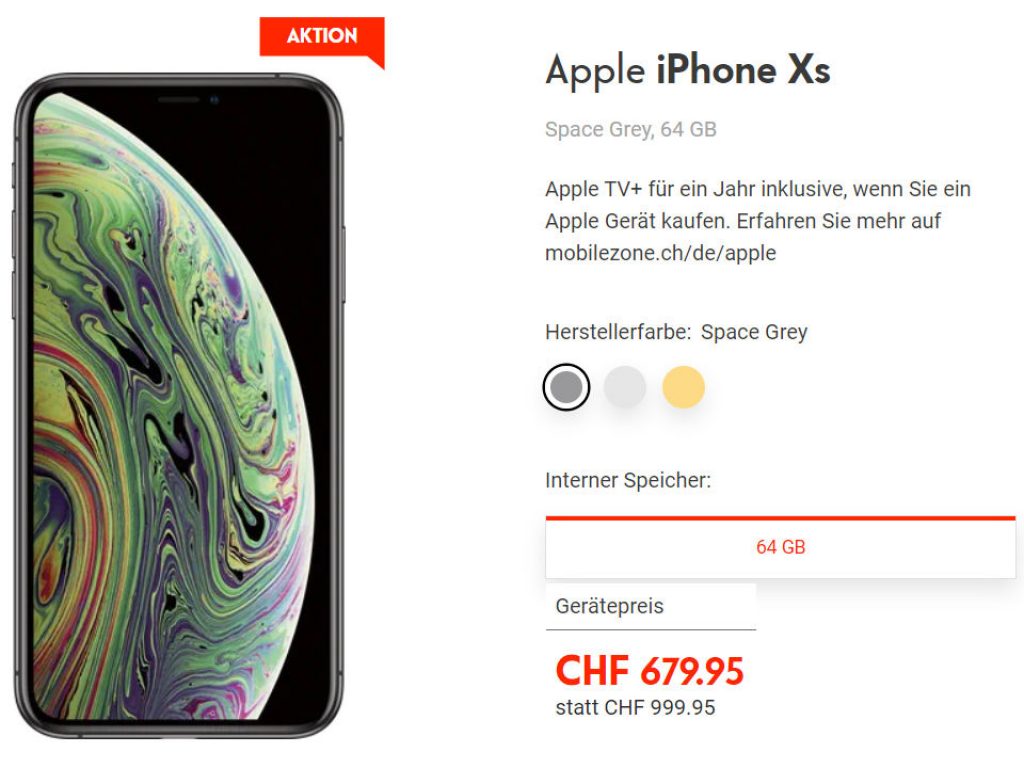Select the Space Grey color swatch
Screen dimensions: 1024x768
tap(566, 387)
